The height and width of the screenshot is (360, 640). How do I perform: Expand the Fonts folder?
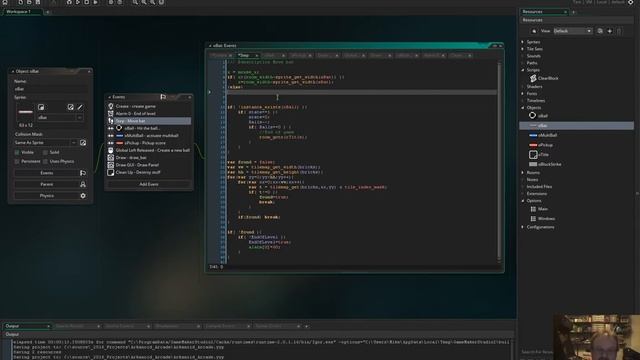click(x=522, y=93)
